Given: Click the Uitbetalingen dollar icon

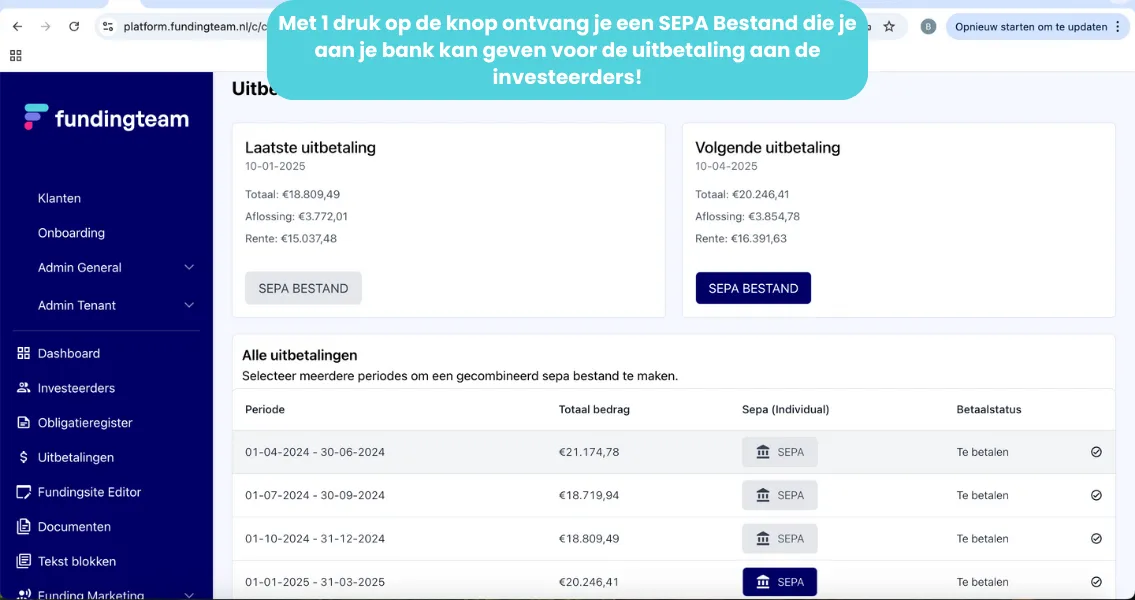Looking at the screenshot, I should (24, 457).
